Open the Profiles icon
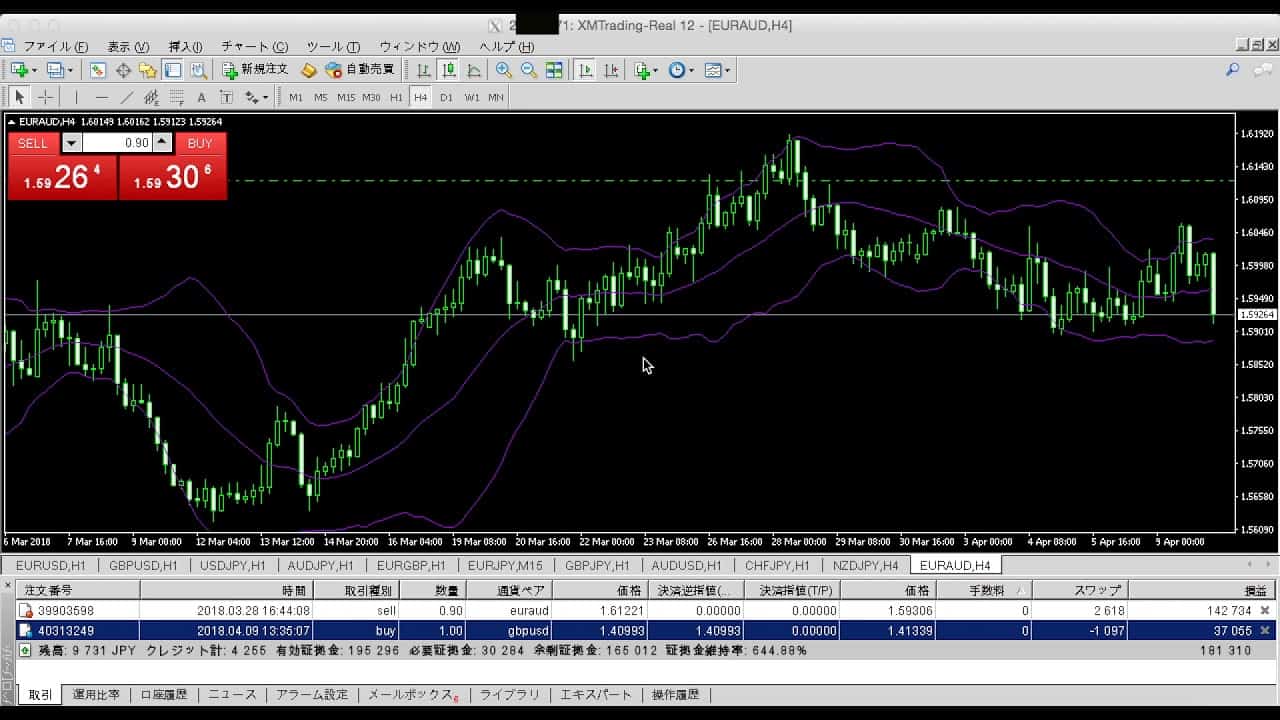Screen dimensions: 1280x720 [54, 70]
